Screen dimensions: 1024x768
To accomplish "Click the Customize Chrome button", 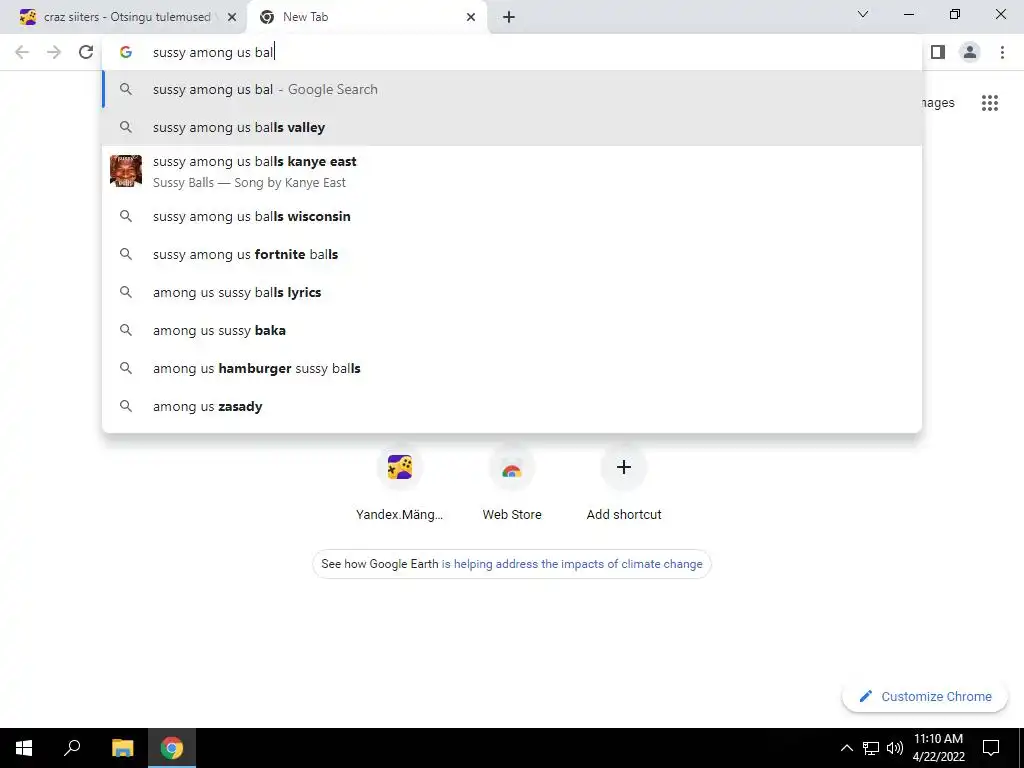I will pos(926,696).
